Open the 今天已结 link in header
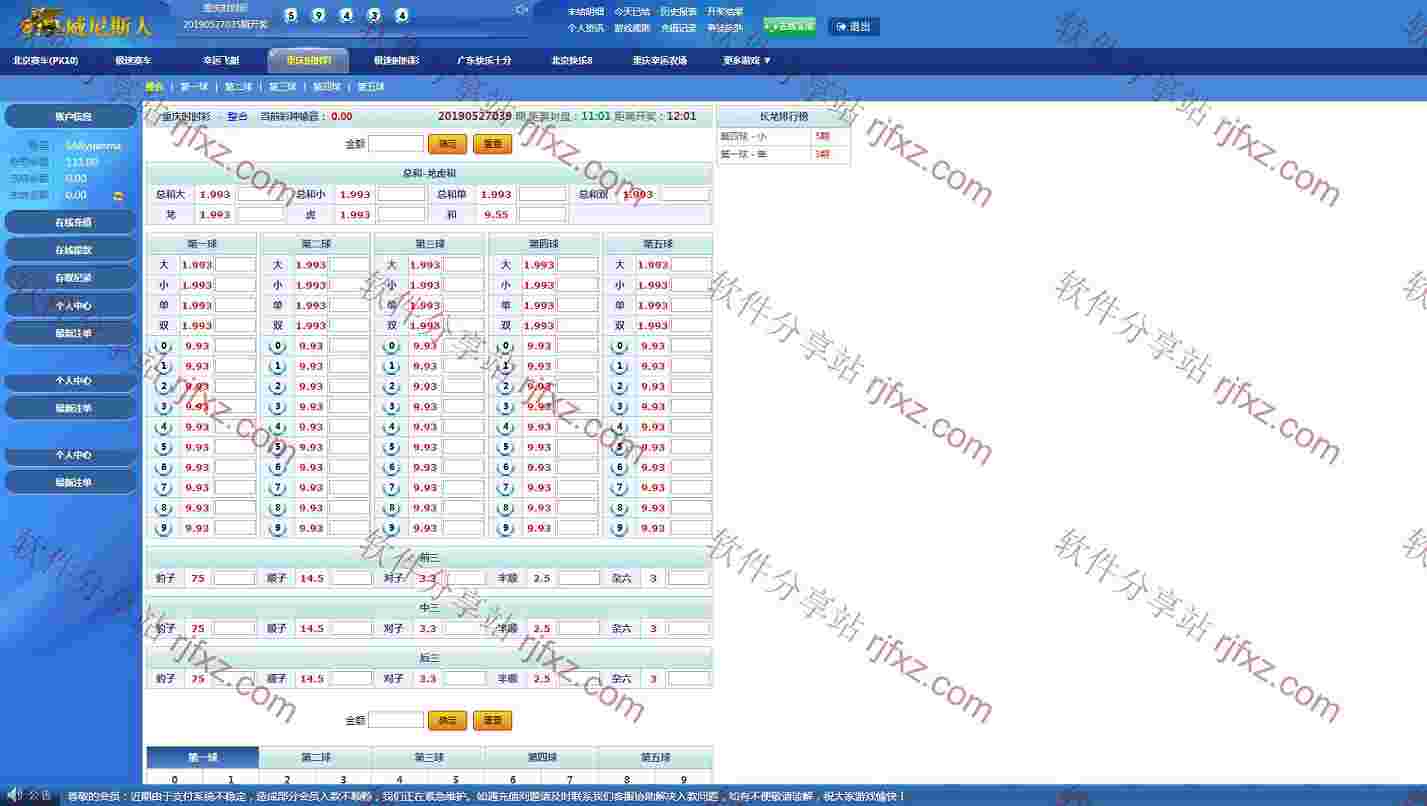 [x=632, y=12]
